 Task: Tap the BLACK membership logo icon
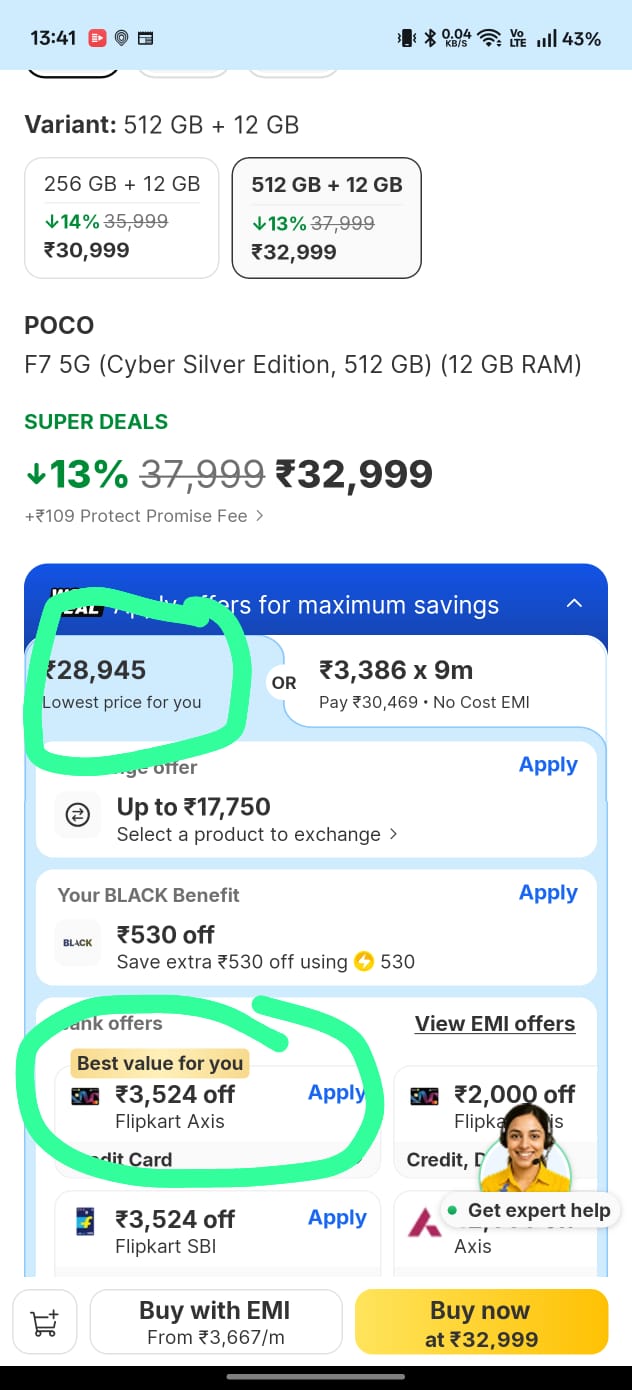[78, 943]
